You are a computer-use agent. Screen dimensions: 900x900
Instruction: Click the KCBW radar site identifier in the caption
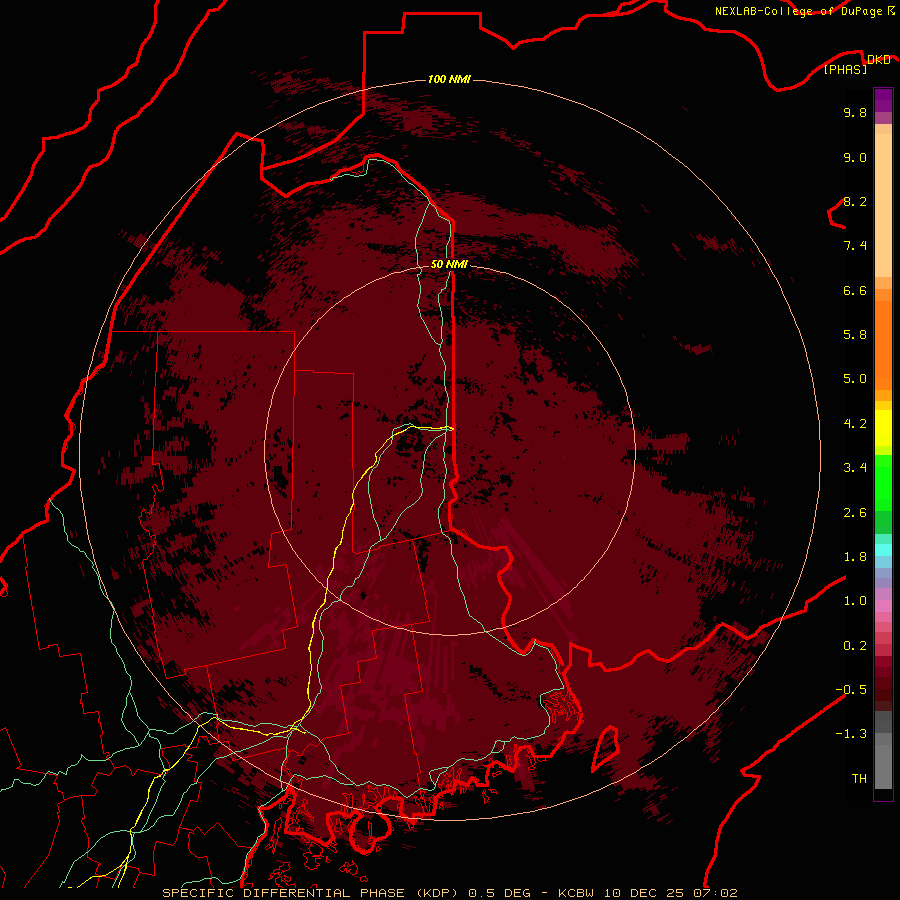[576, 893]
